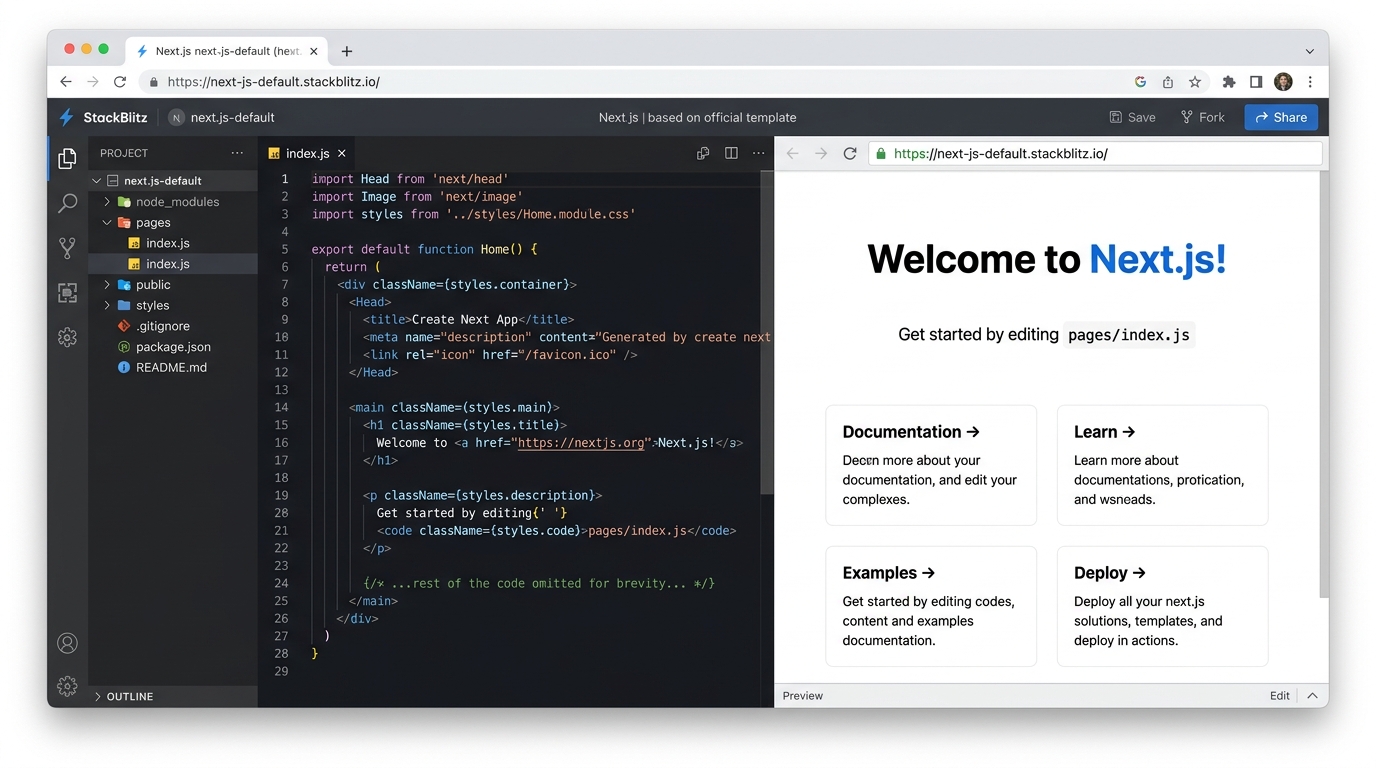Image resolution: width=1376 pixels, height=768 pixels.
Task: Click the Fork button in header
Action: [x=1203, y=117]
